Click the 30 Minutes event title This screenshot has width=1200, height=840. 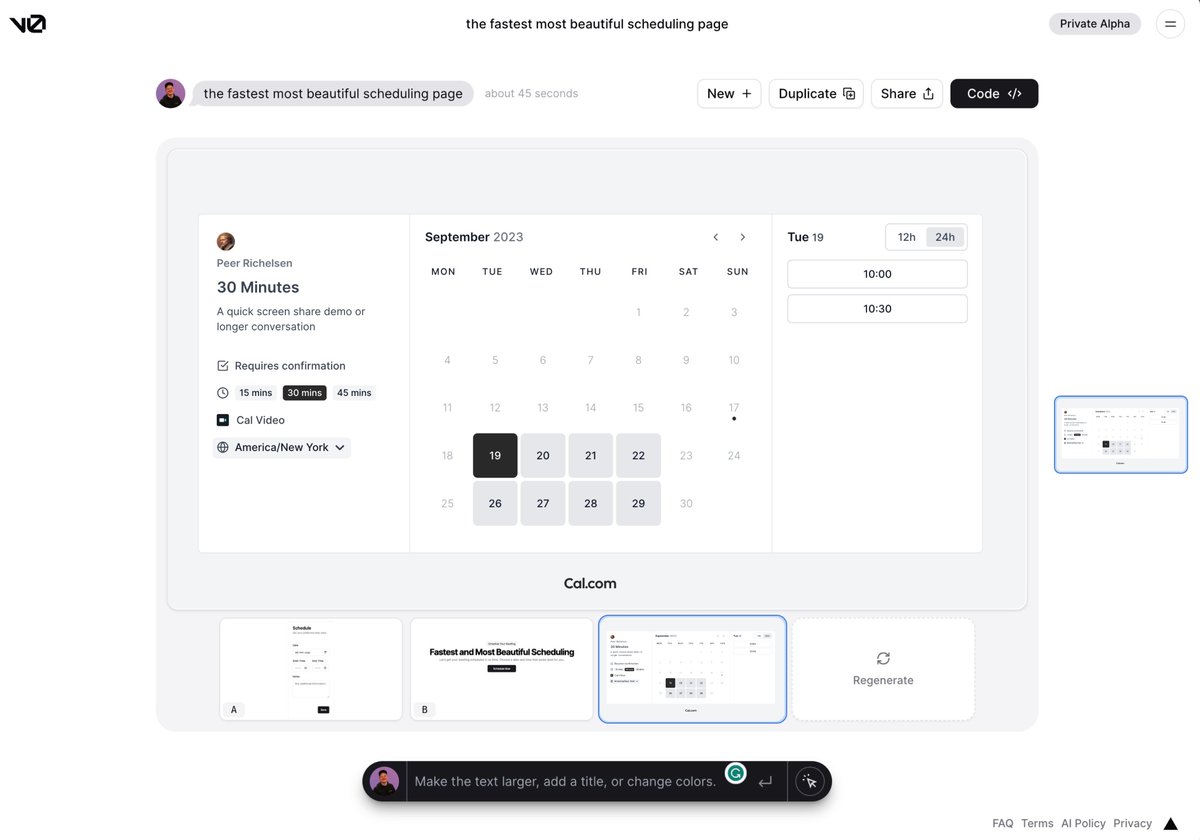click(258, 287)
